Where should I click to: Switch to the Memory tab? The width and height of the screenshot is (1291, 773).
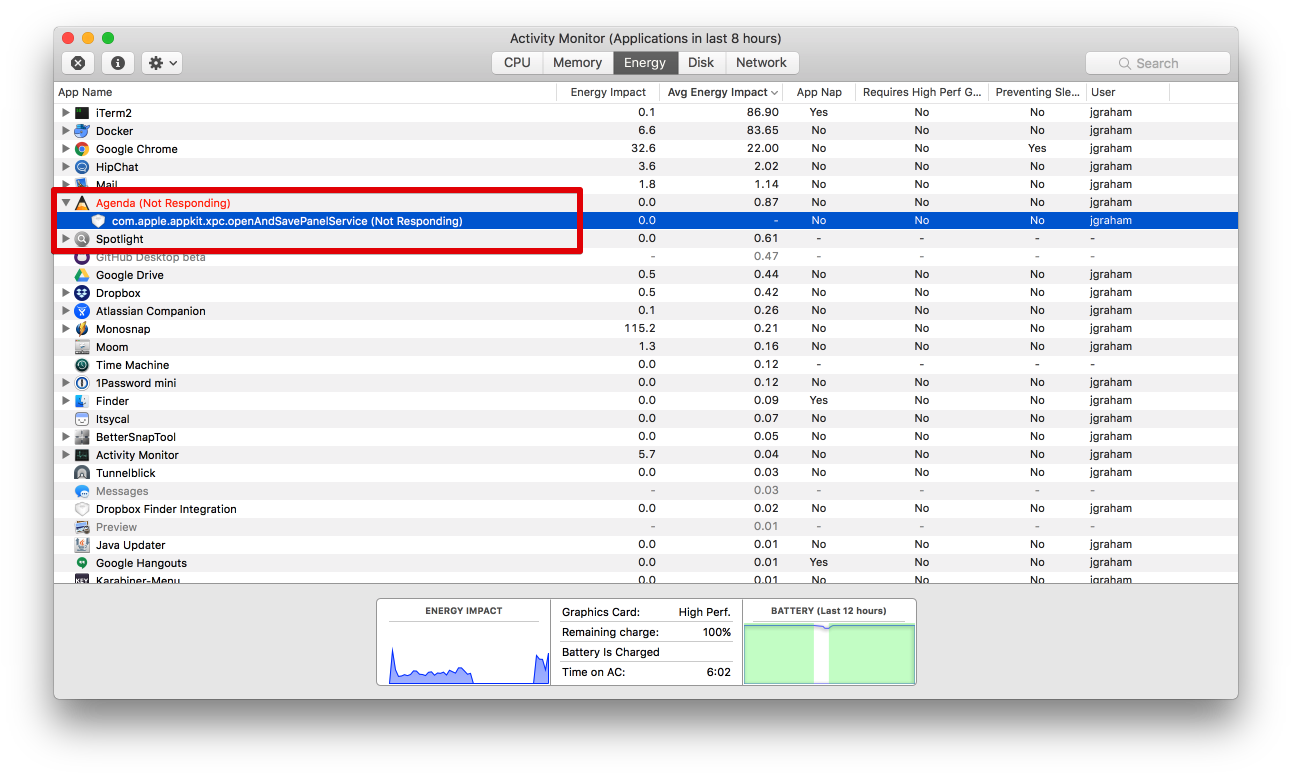tap(577, 63)
